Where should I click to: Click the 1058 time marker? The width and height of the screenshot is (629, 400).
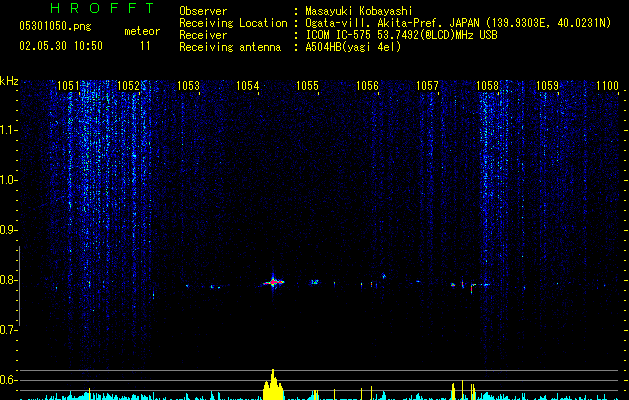click(487, 86)
